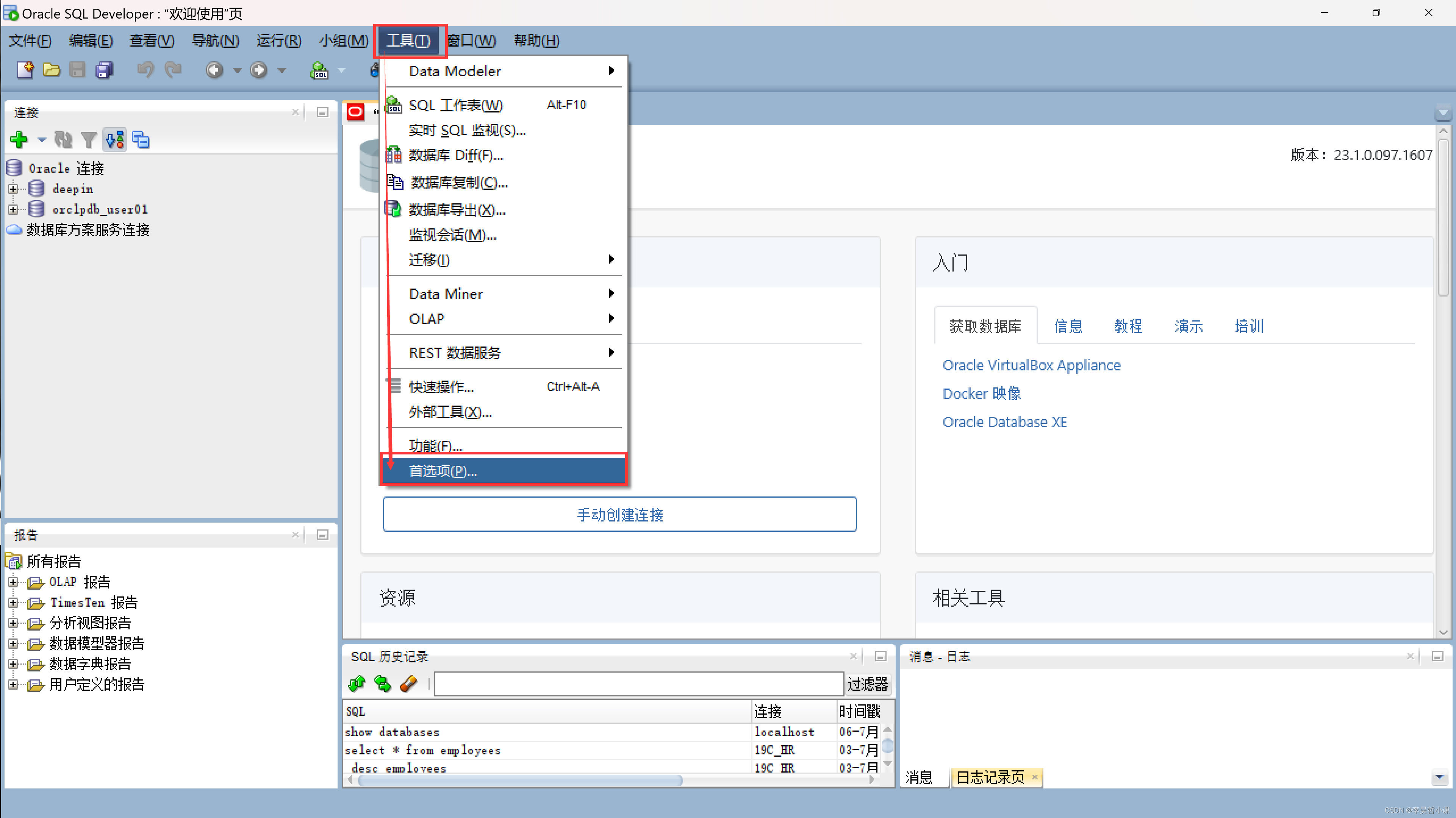Click the back navigation arrow icon
This screenshot has height=818, width=1456.
(x=214, y=70)
